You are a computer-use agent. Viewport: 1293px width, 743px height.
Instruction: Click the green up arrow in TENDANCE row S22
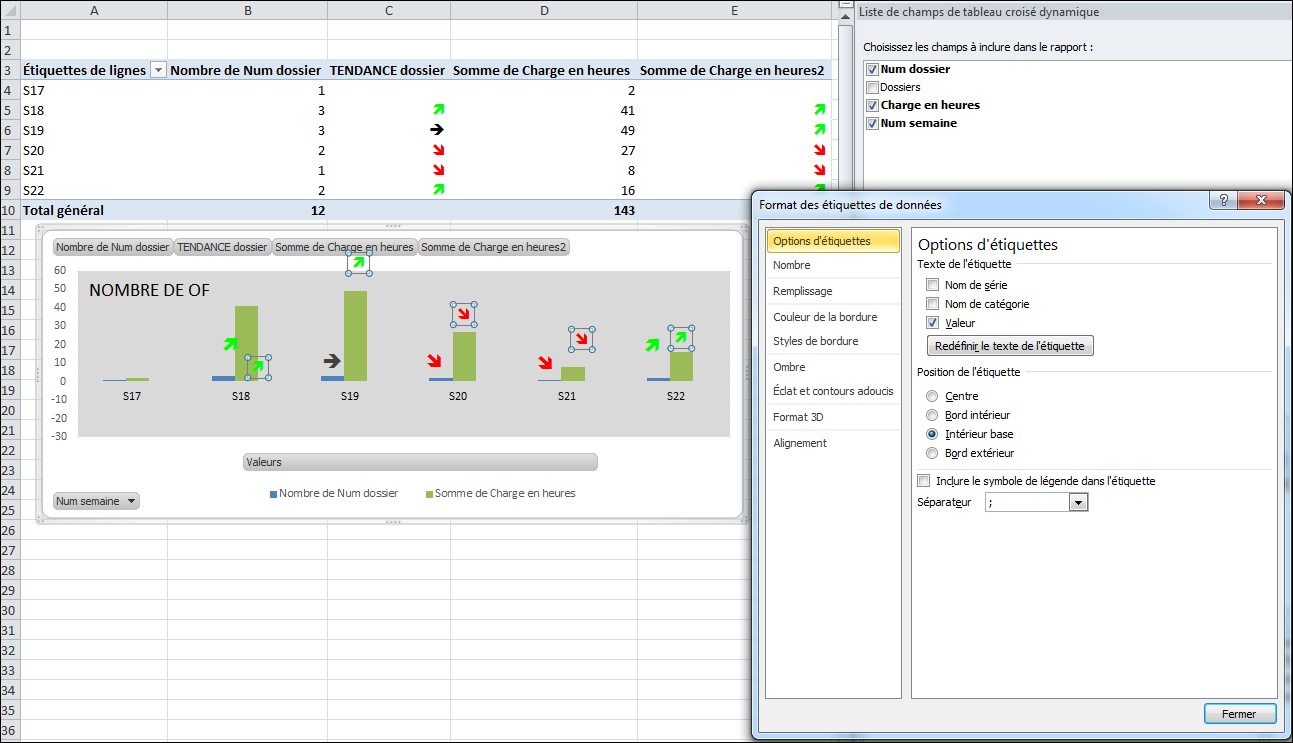[437, 189]
